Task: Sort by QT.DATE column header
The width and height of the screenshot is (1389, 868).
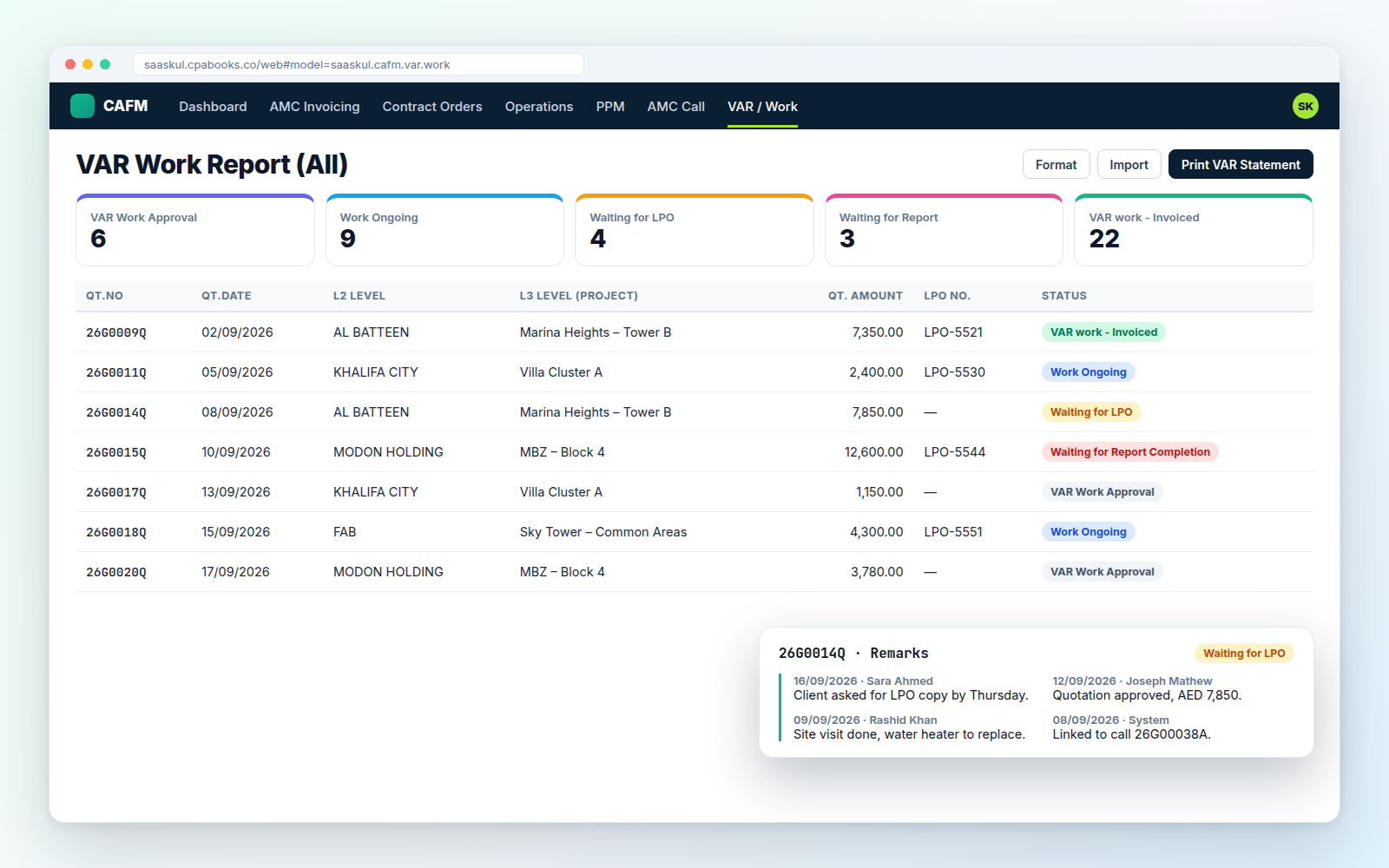Action: (x=227, y=296)
